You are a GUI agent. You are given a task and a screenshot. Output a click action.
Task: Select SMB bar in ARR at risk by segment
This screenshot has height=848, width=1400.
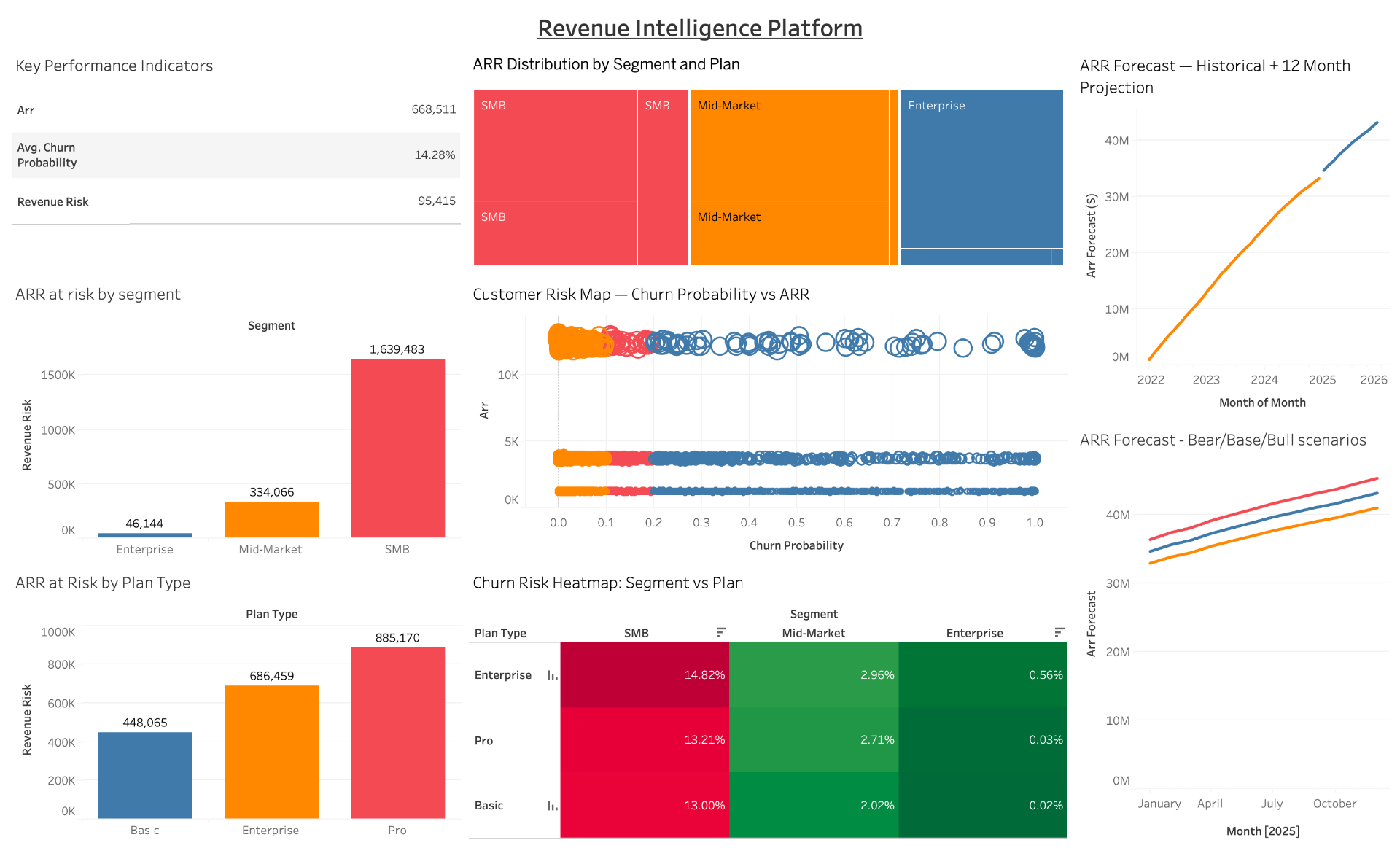pyautogui.click(x=397, y=448)
